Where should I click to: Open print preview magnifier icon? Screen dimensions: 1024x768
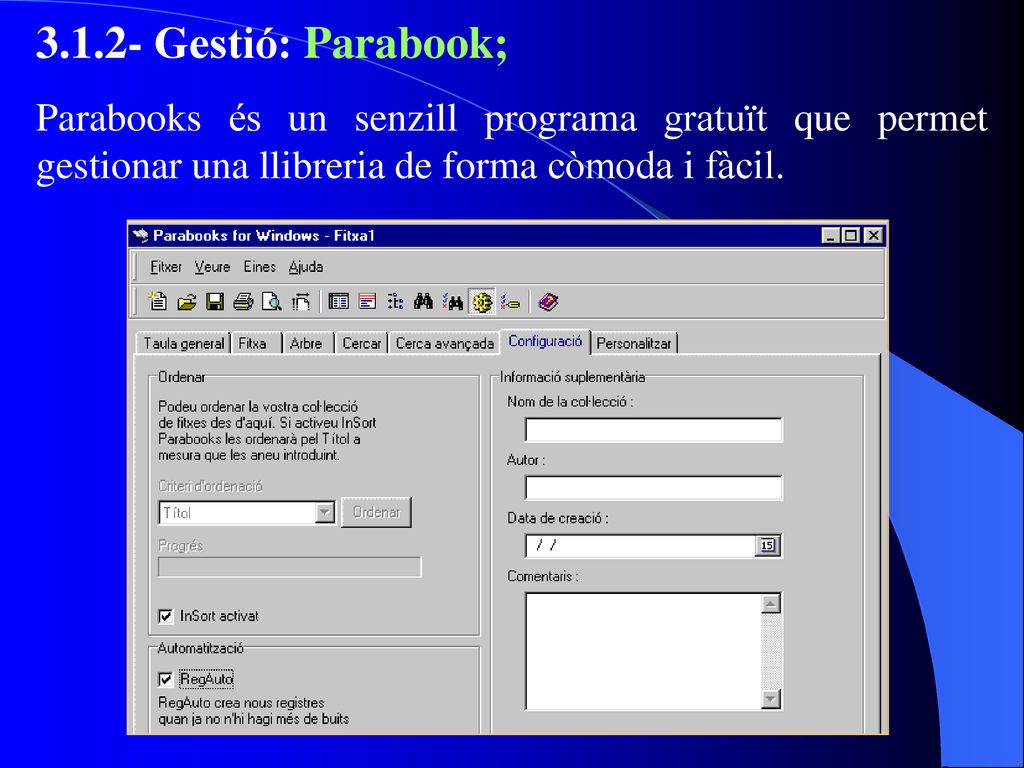click(271, 302)
